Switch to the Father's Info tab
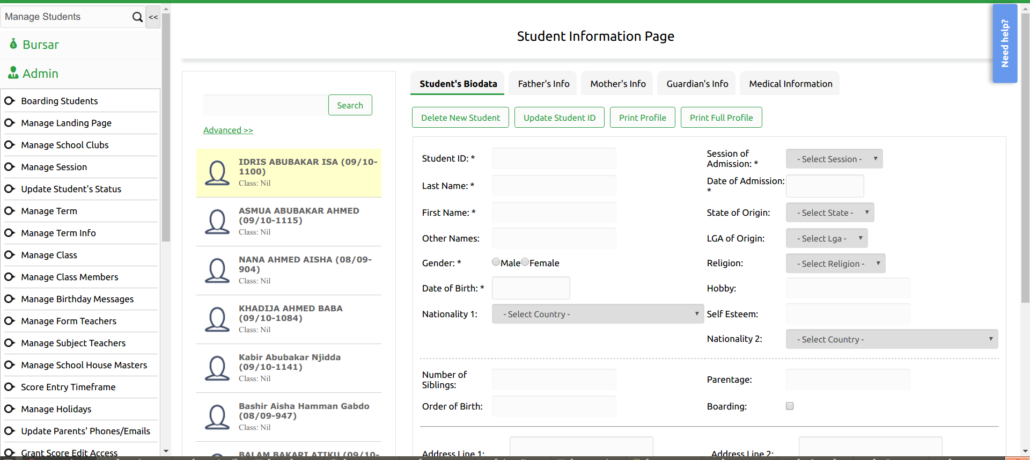Image resolution: width=1030 pixels, height=460 pixels. click(x=543, y=83)
